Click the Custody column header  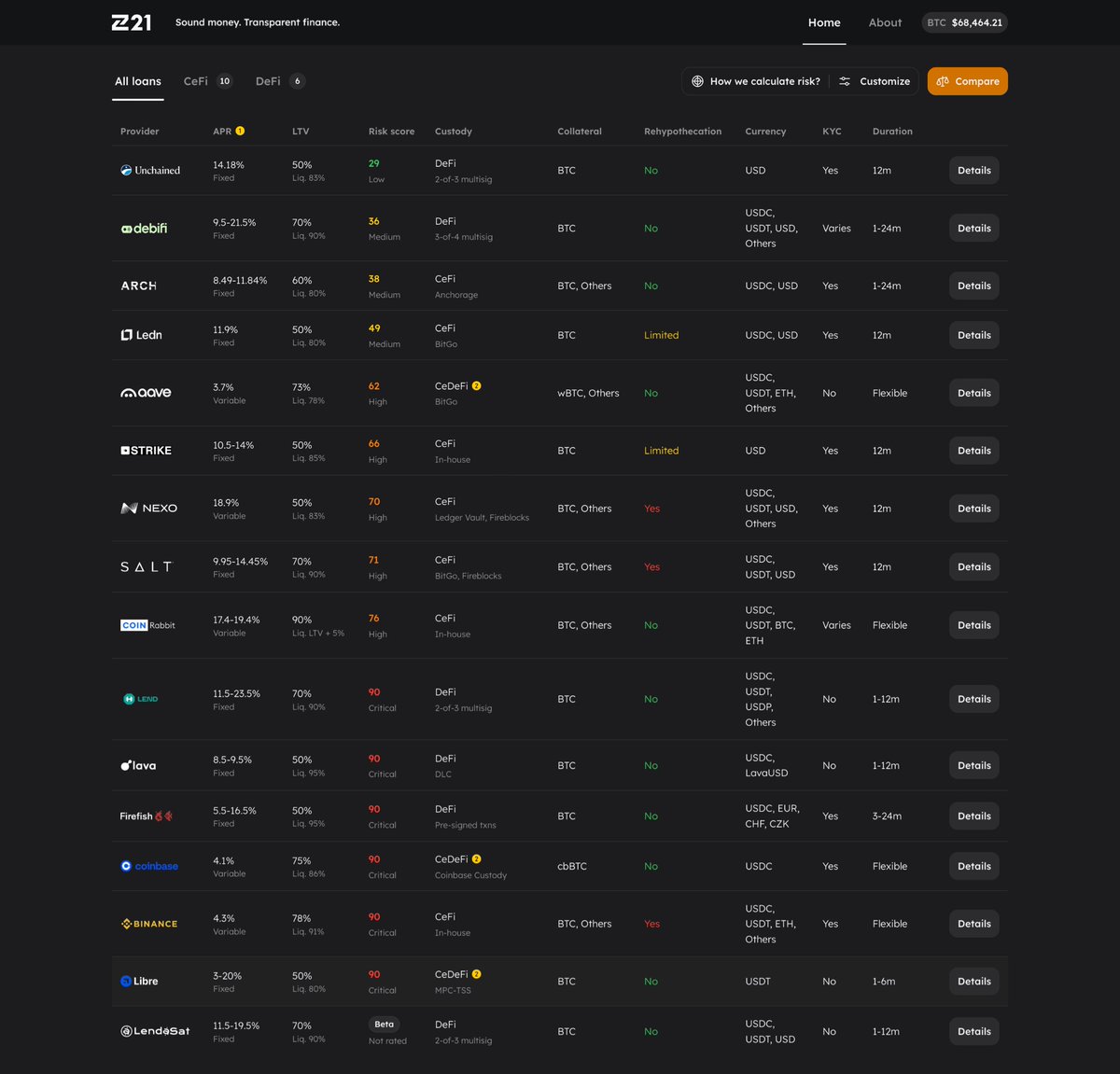(454, 132)
